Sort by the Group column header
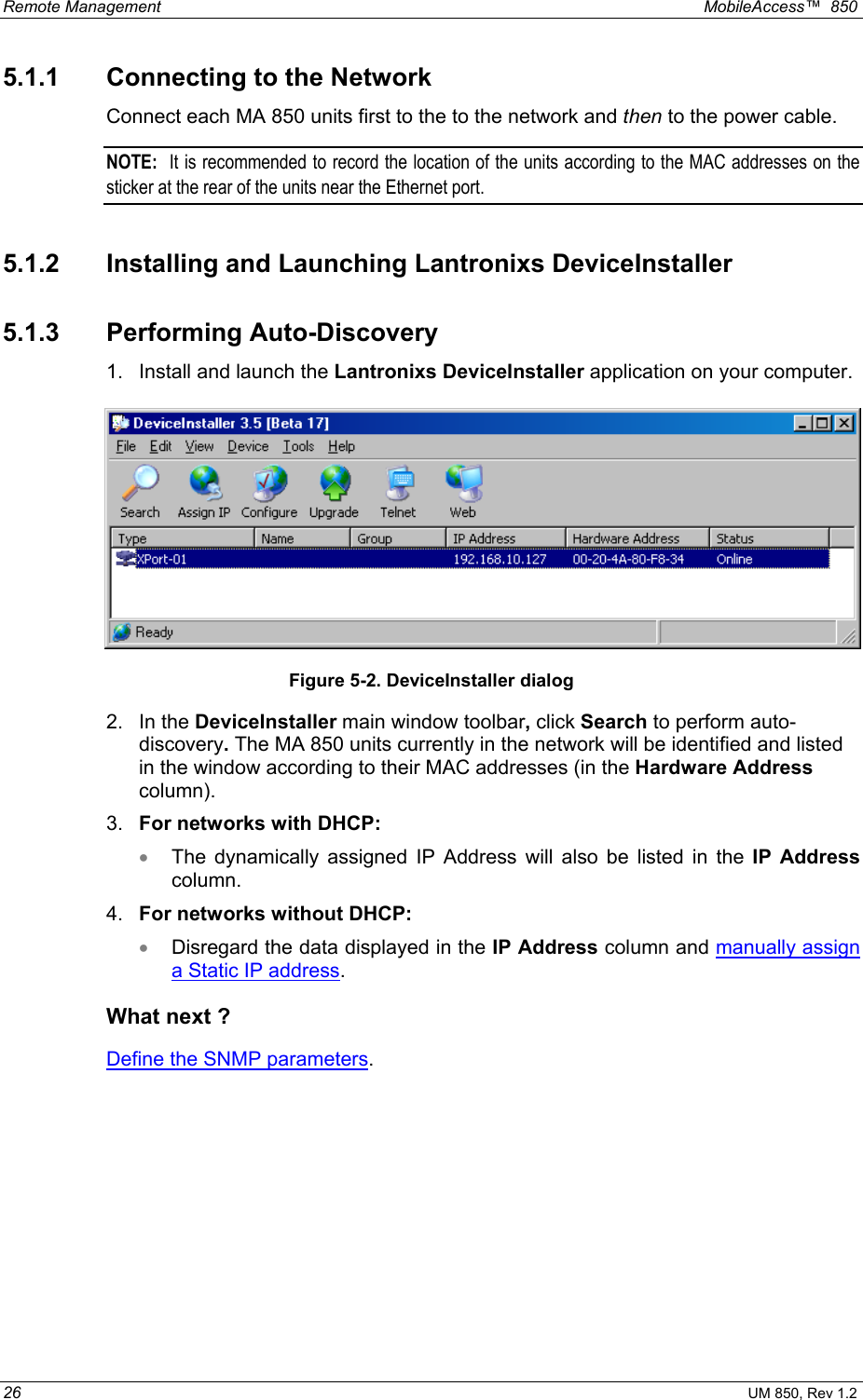Screen dimensions: 863x1400 (399, 538)
